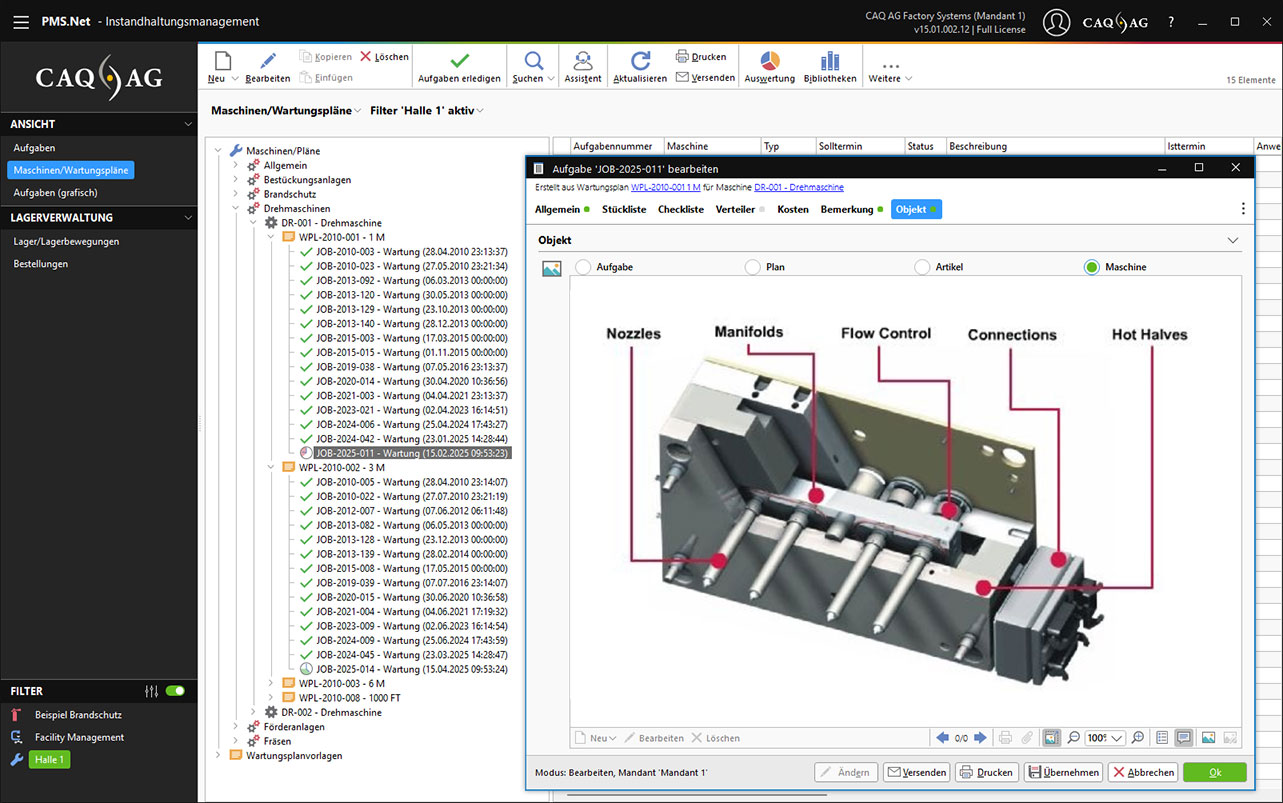Switch to the Checkliste tab

(x=680, y=209)
